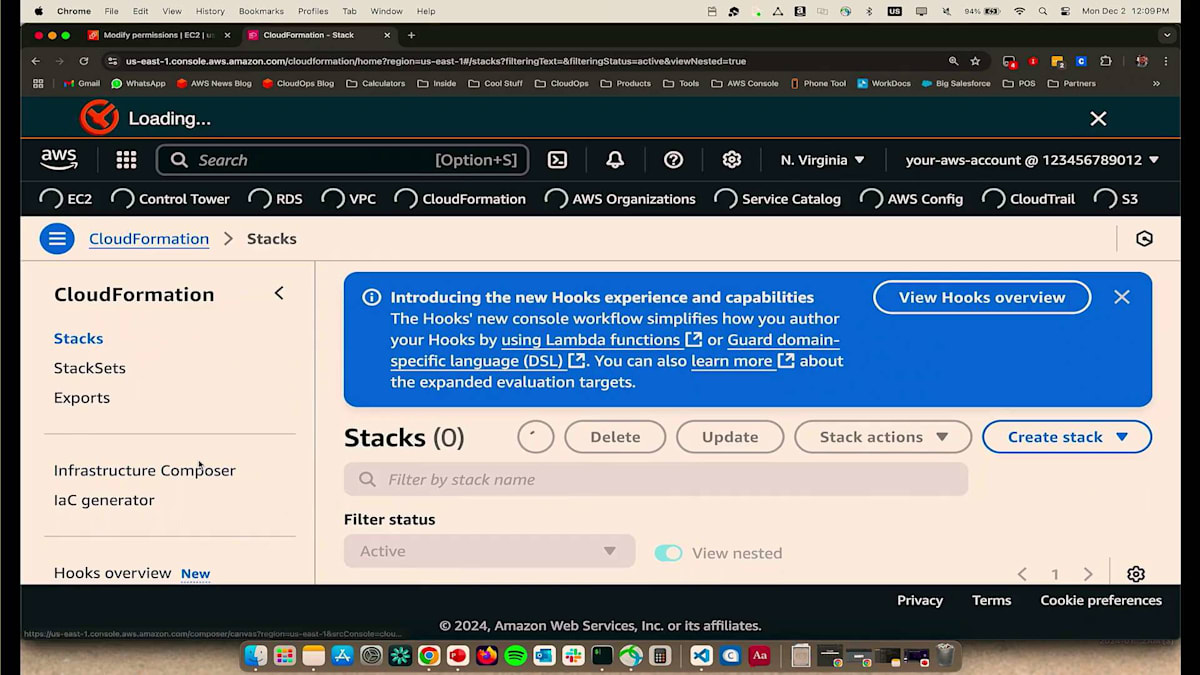Open the Chrome History menu
The image size is (1200, 675).
point(210,11)
